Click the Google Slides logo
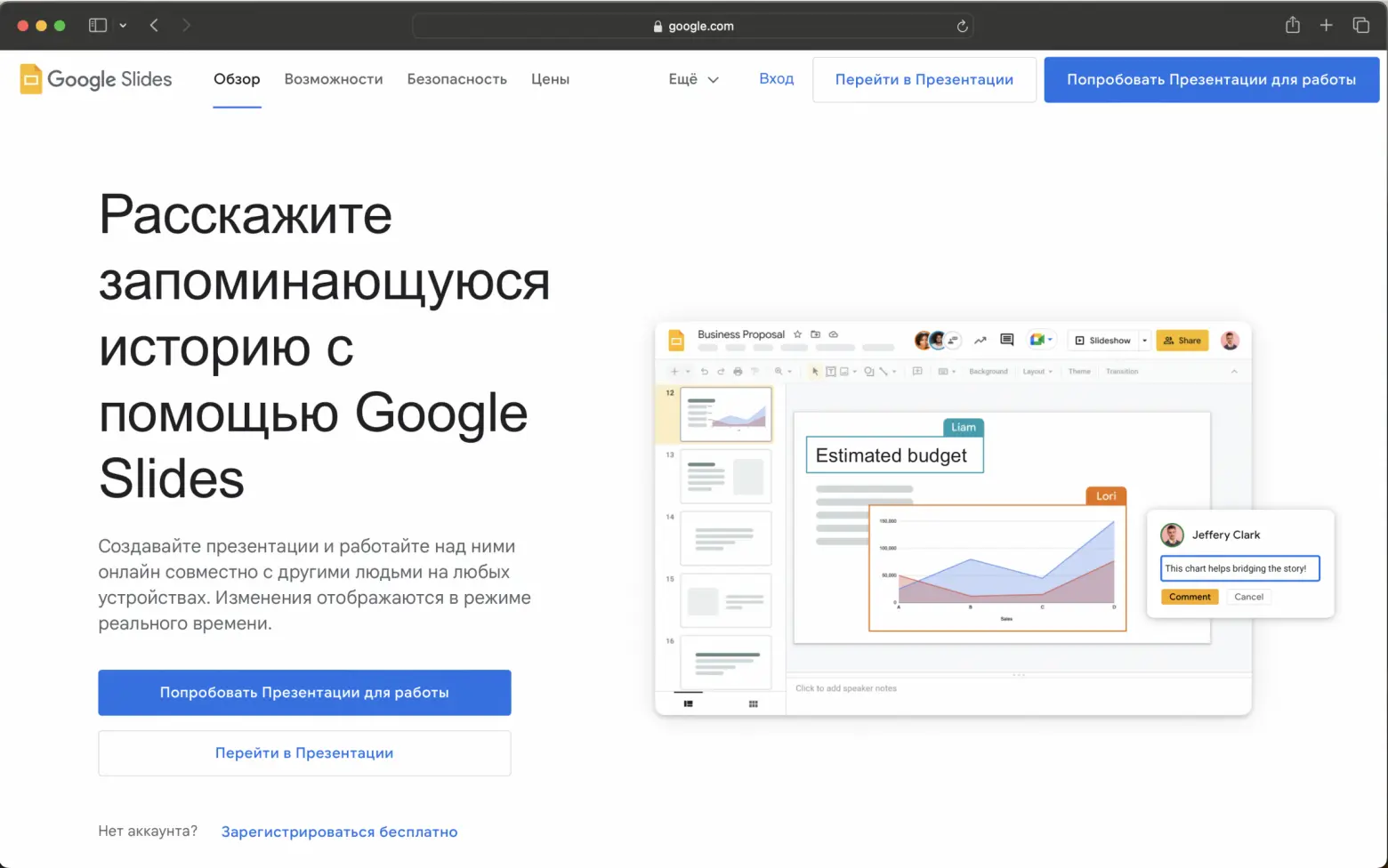1388x868 pixels. click(96, 79)
